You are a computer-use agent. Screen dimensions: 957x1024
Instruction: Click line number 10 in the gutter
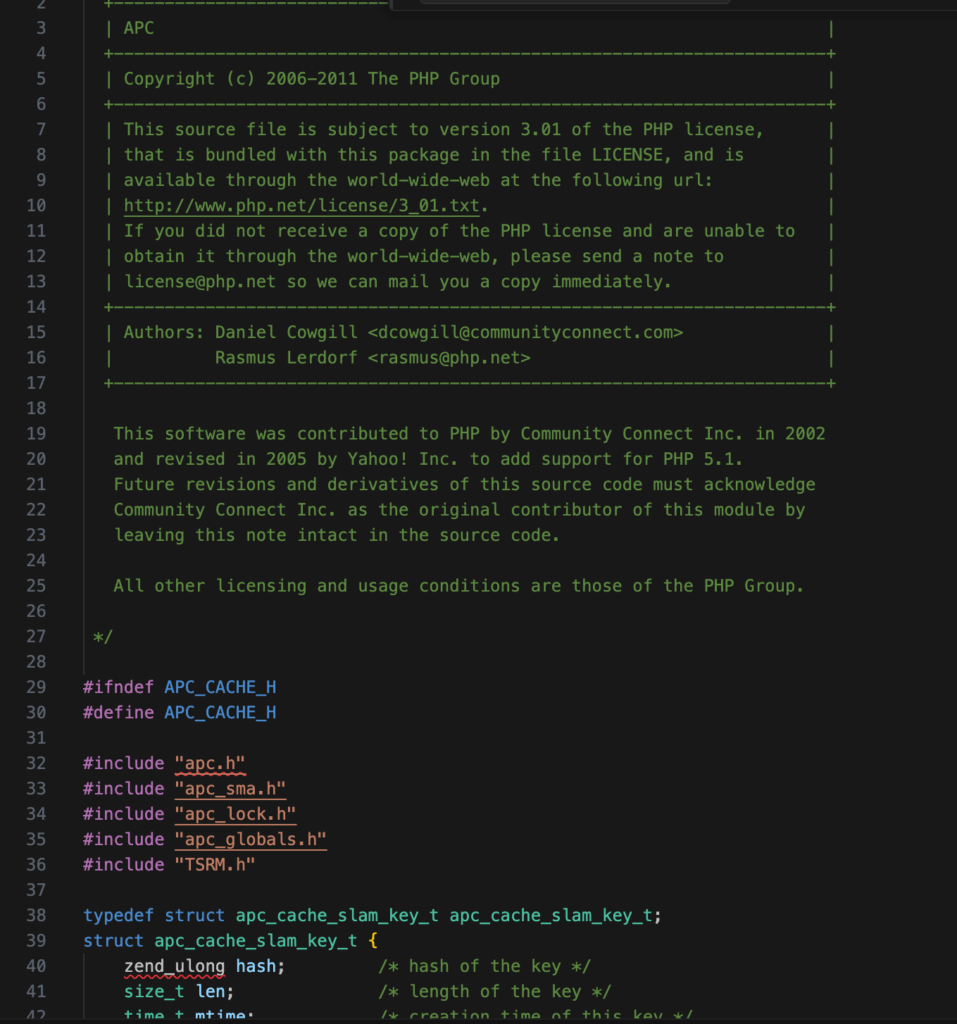[x=36, y=206]
